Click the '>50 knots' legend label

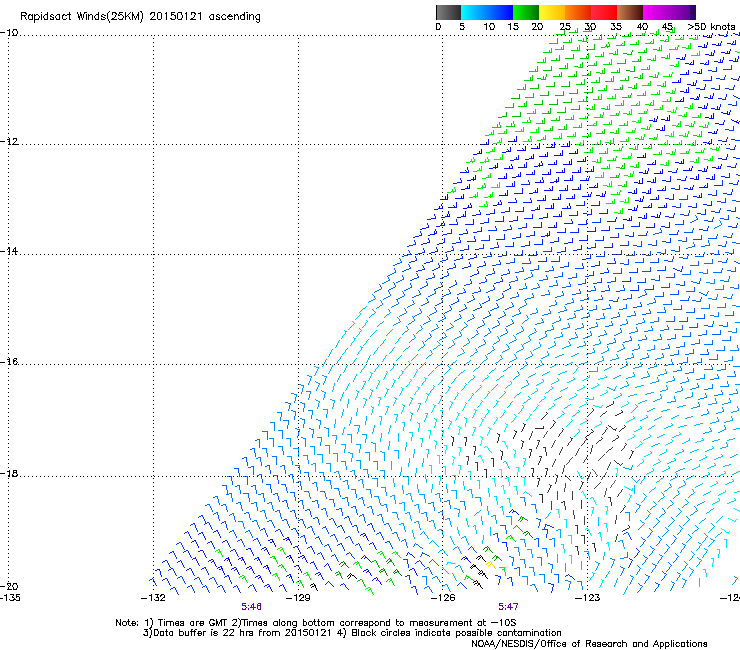click(x=711, y=26)
